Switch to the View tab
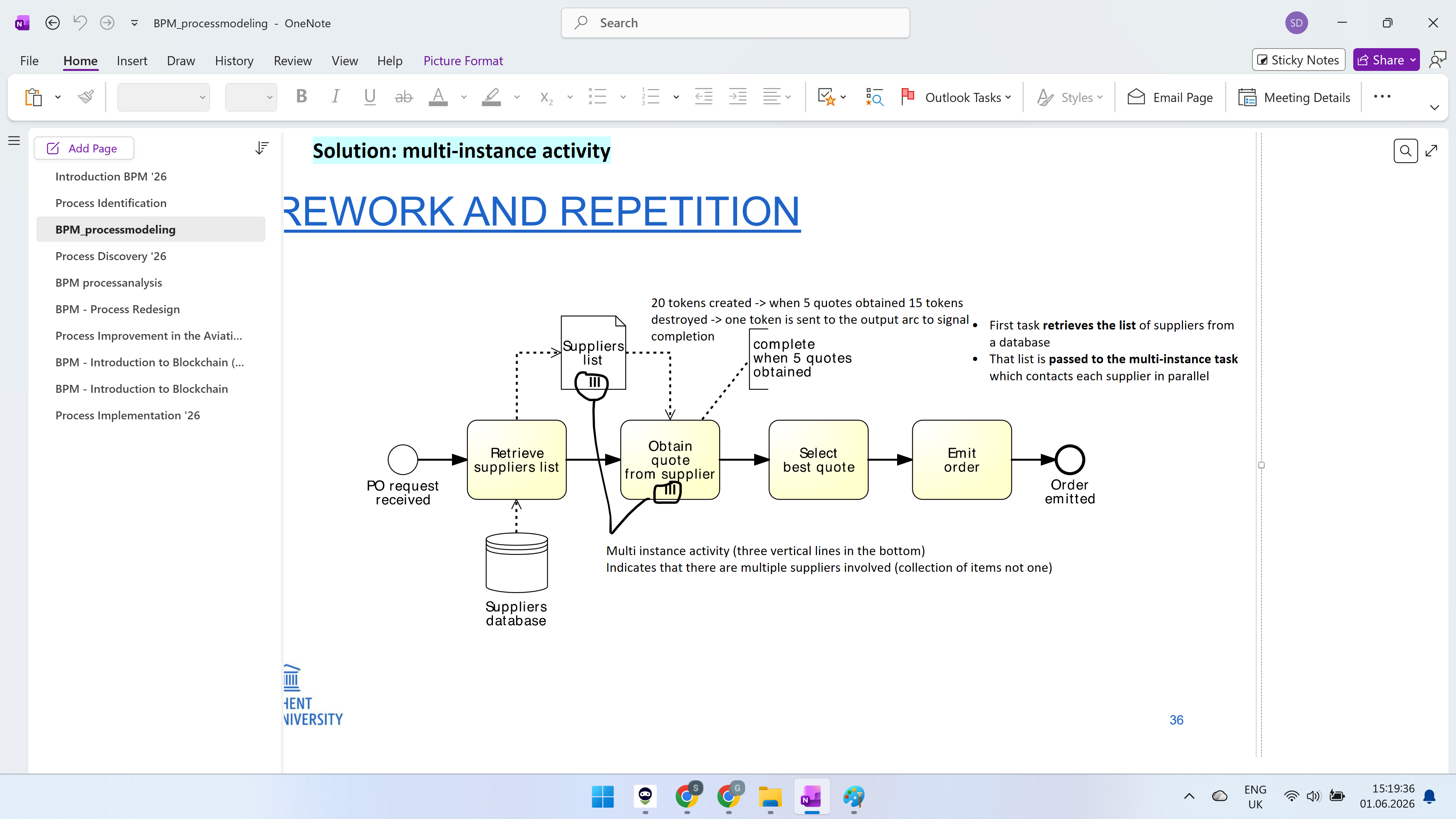This screenshot has height=819, width=1456. click(x=345, y=61)
